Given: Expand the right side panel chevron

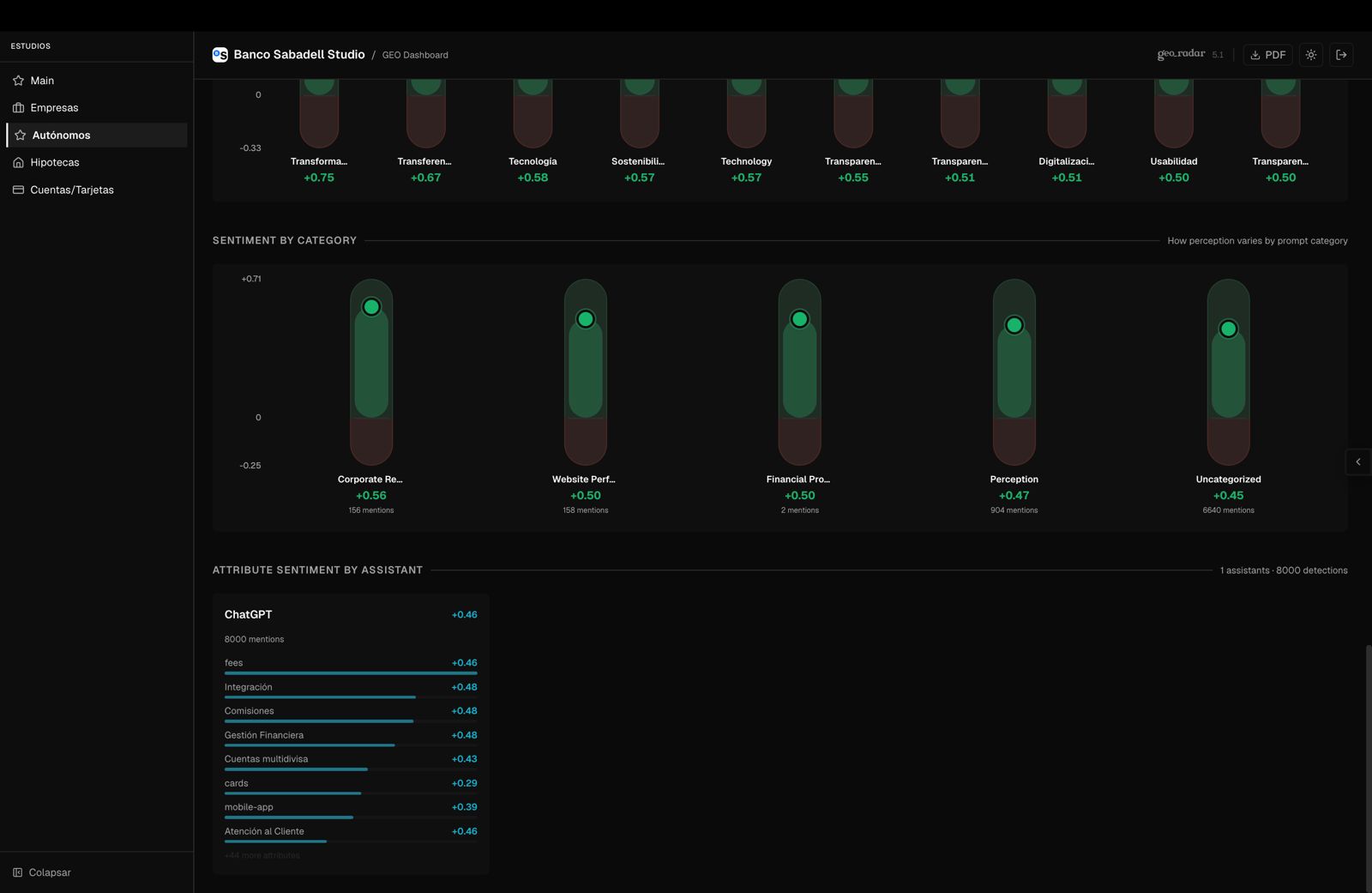Looking at the screenshot, I should click(1358, 462).
